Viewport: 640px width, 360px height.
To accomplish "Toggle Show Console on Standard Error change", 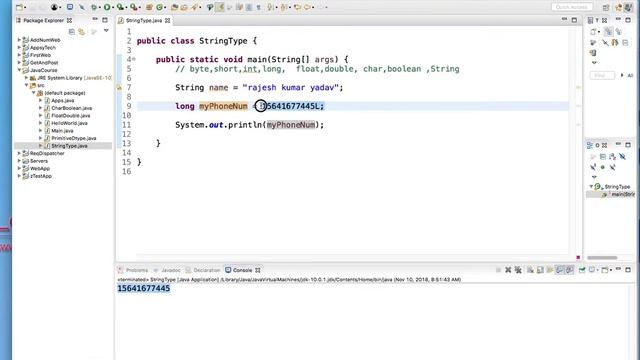I will pyautogui.click(x=570, y=270).
